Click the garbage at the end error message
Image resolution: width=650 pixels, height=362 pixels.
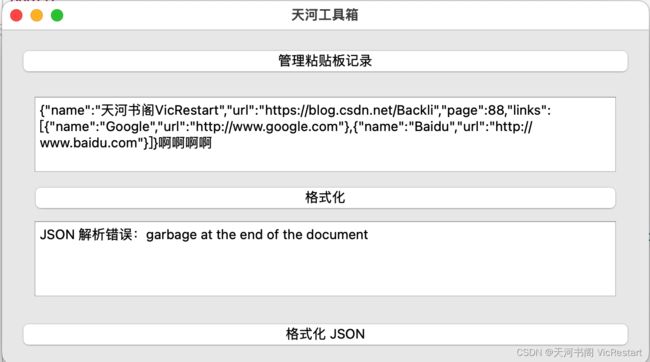[257, 235]
